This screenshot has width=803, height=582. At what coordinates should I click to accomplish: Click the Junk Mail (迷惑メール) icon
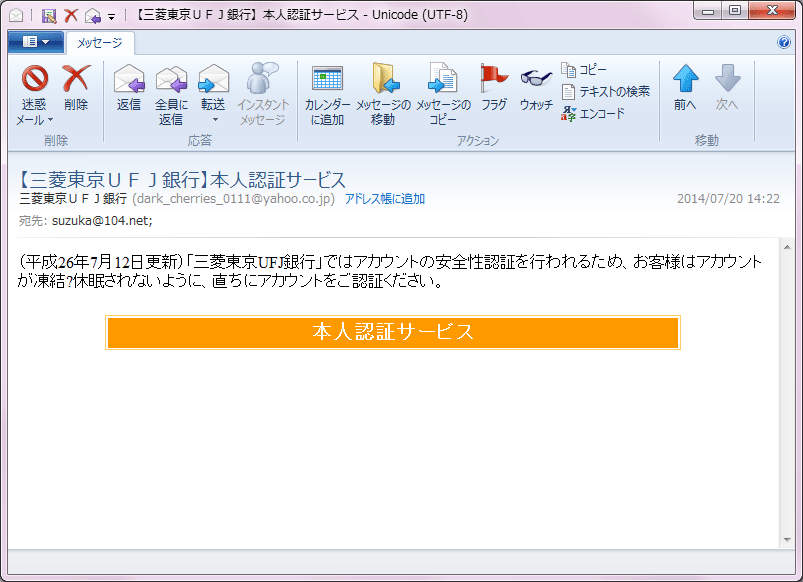(35, 79)
